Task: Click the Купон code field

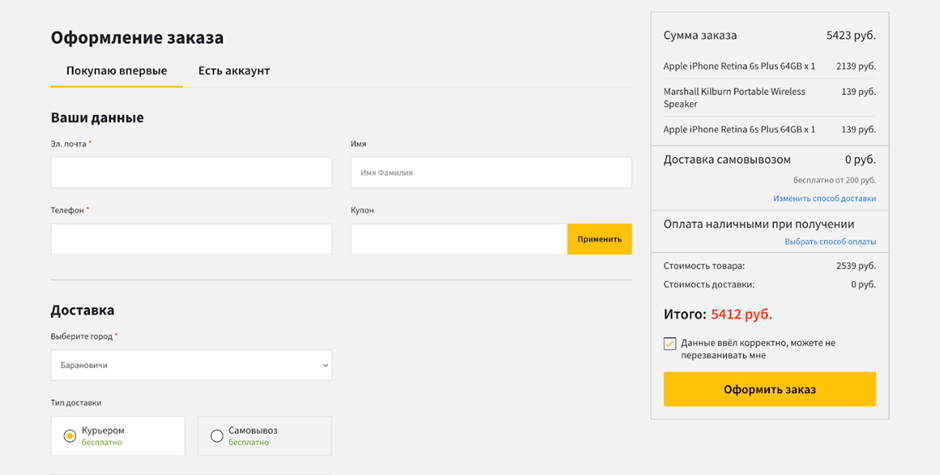Action: [458, 239]
